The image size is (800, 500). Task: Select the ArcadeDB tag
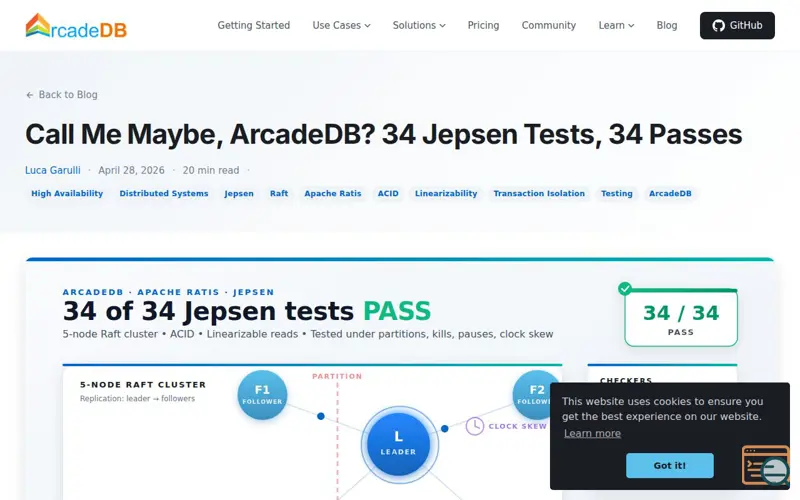point(670,193)
